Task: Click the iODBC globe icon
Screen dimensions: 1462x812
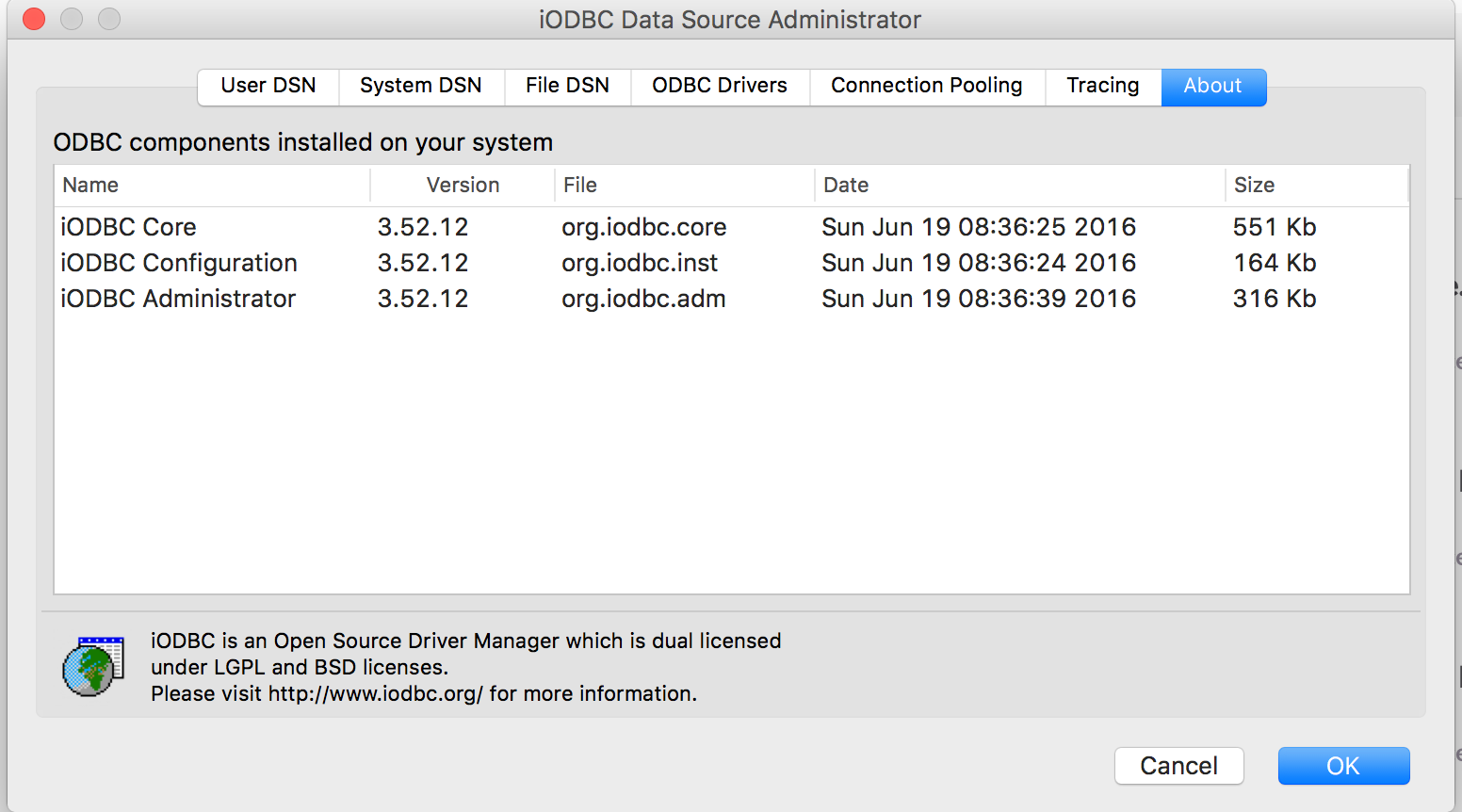Action: coord(92,666)
